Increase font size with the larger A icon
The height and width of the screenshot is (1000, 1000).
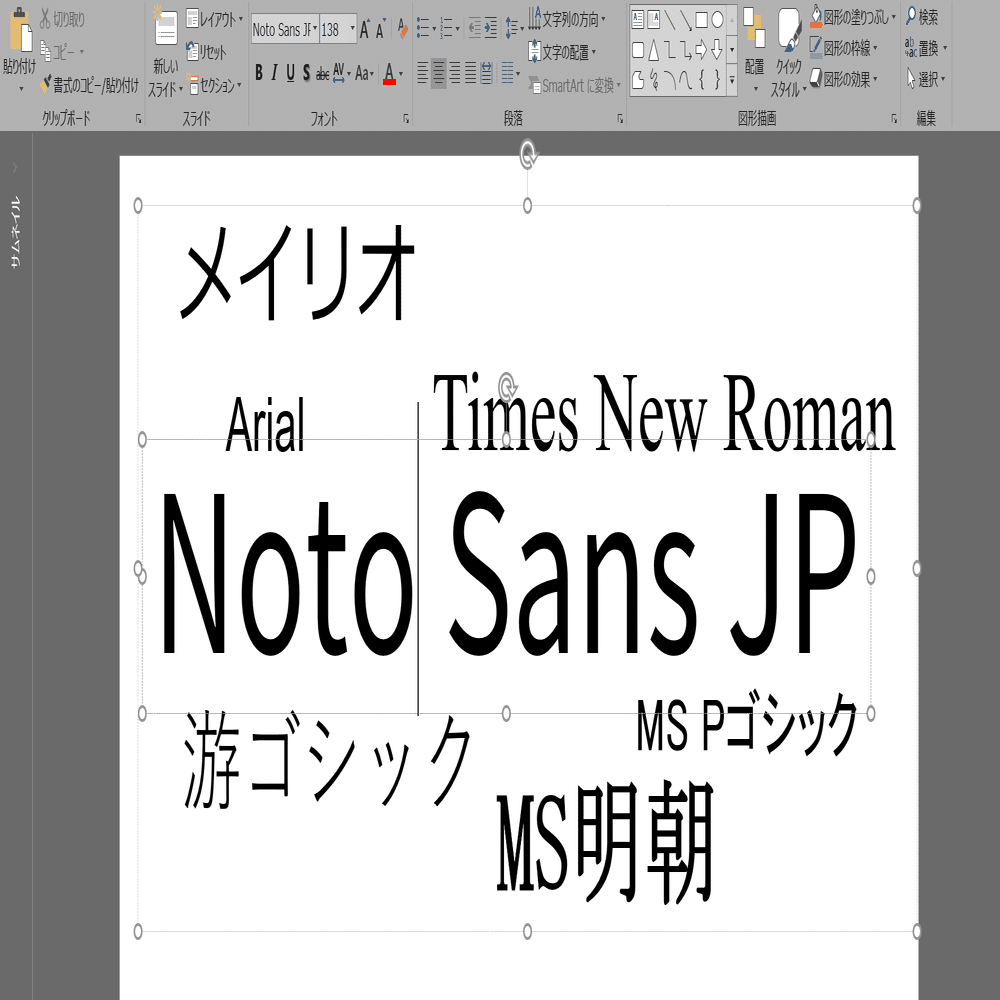(365, 29)
